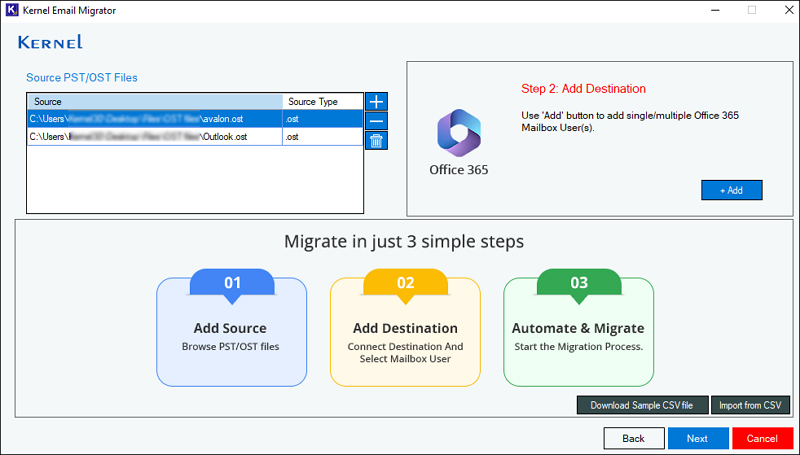Click the + Add destination button
Image resolution: width=800 pixels, height=455 pixels.
[732, 190]
